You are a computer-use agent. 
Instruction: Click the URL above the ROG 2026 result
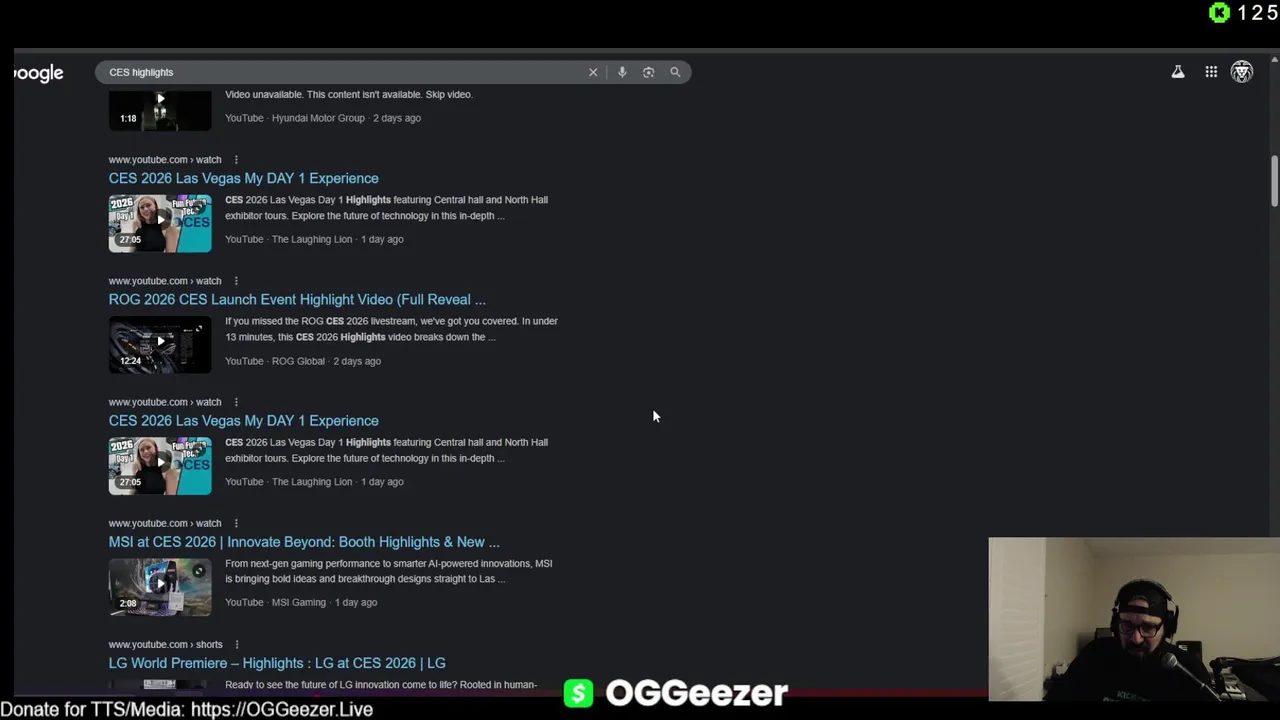(165, 281)
